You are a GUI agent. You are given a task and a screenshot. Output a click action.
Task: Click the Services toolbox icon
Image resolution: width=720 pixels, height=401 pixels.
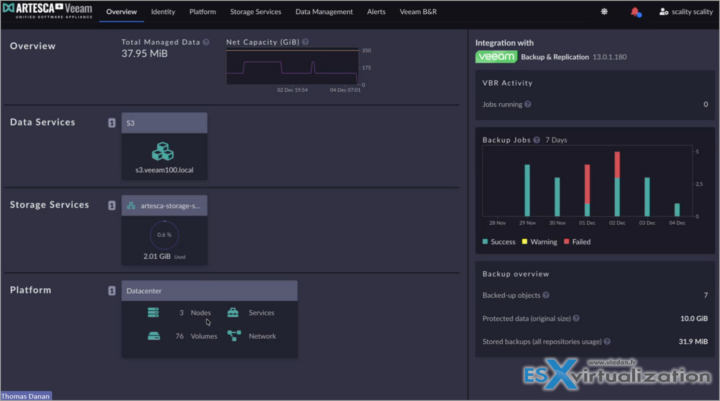pos(233,313)
